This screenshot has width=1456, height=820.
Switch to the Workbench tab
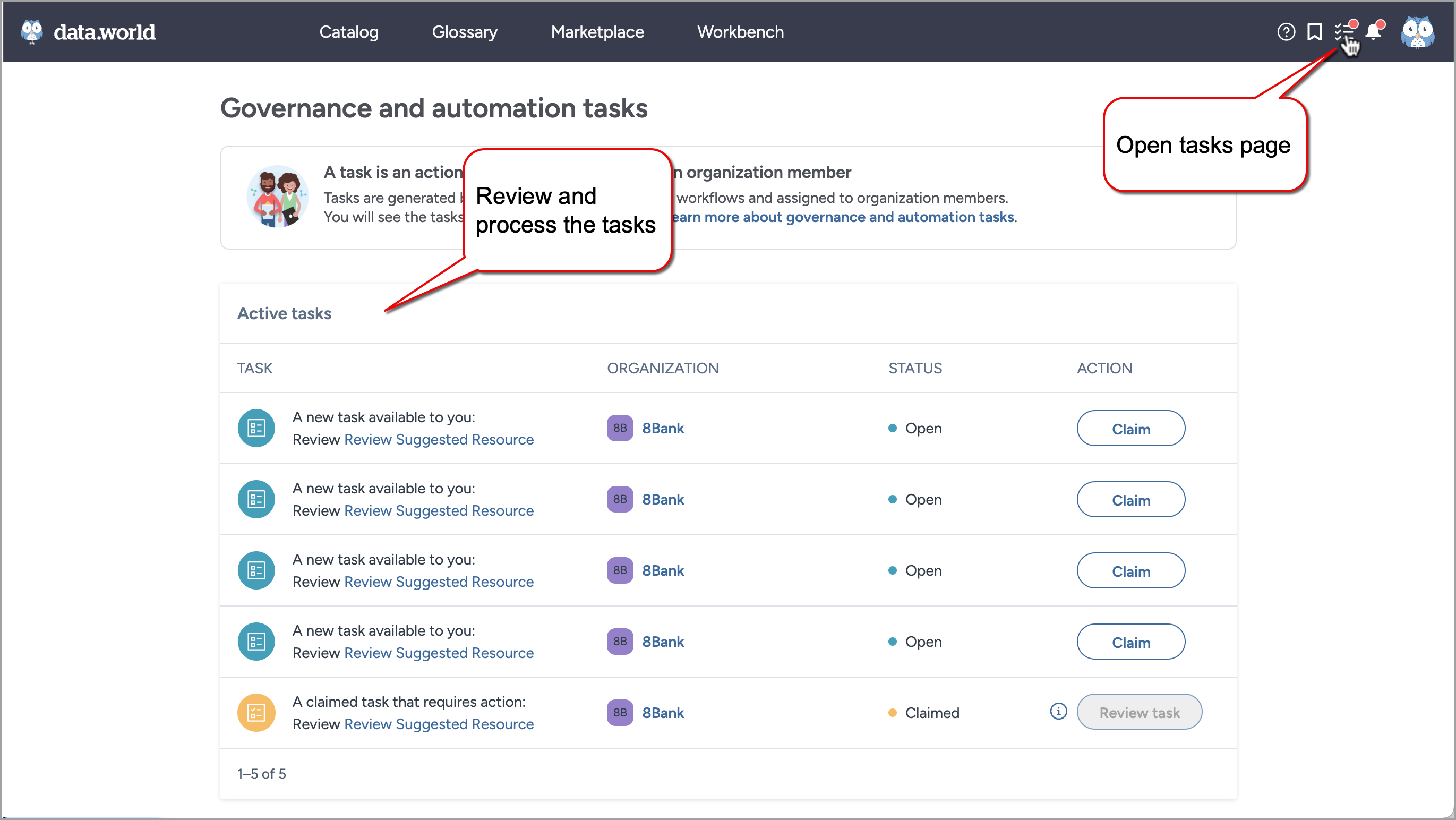[x=740, y=32]
